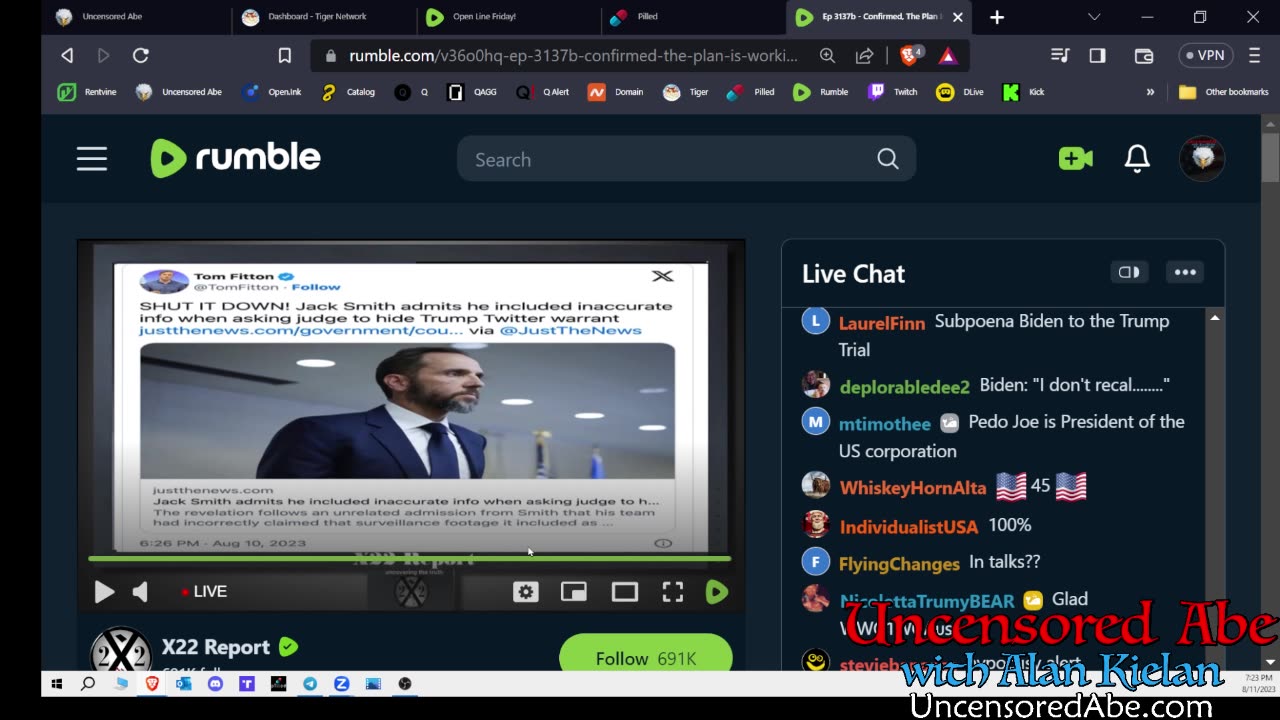Open the Q bookmark
Image resolution: width=1280 pixels, height=720 pixels.
(412, 92)
